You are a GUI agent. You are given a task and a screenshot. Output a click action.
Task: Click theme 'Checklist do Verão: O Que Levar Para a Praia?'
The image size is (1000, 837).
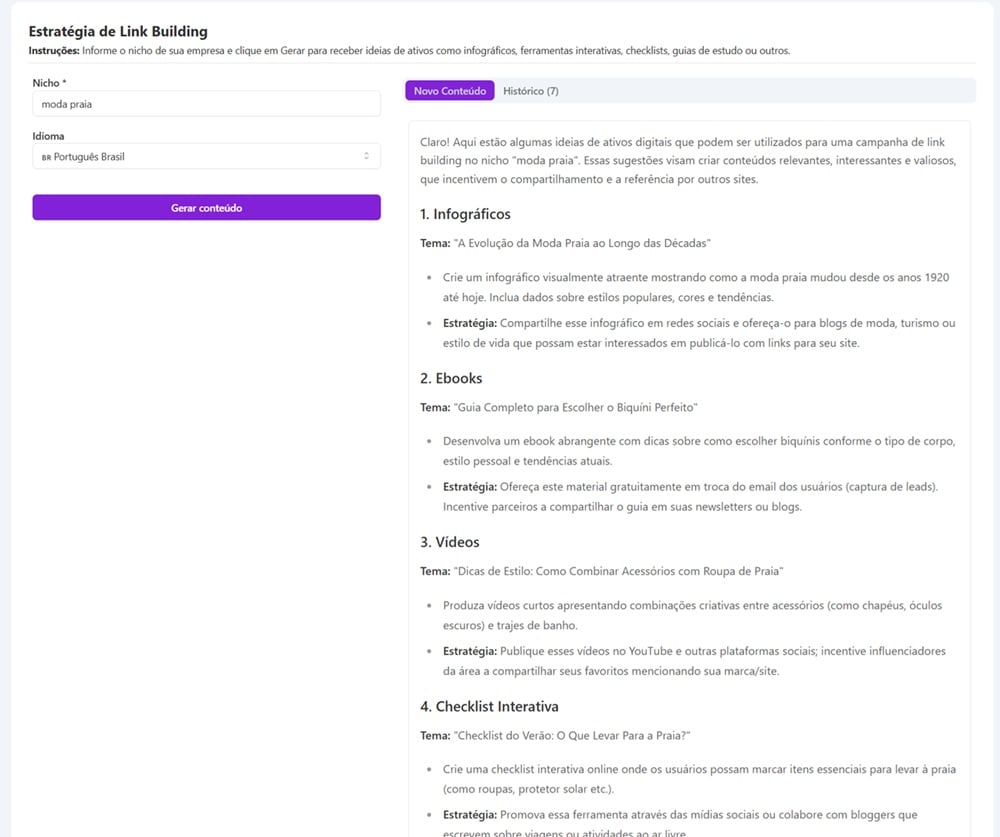point(571,736)
